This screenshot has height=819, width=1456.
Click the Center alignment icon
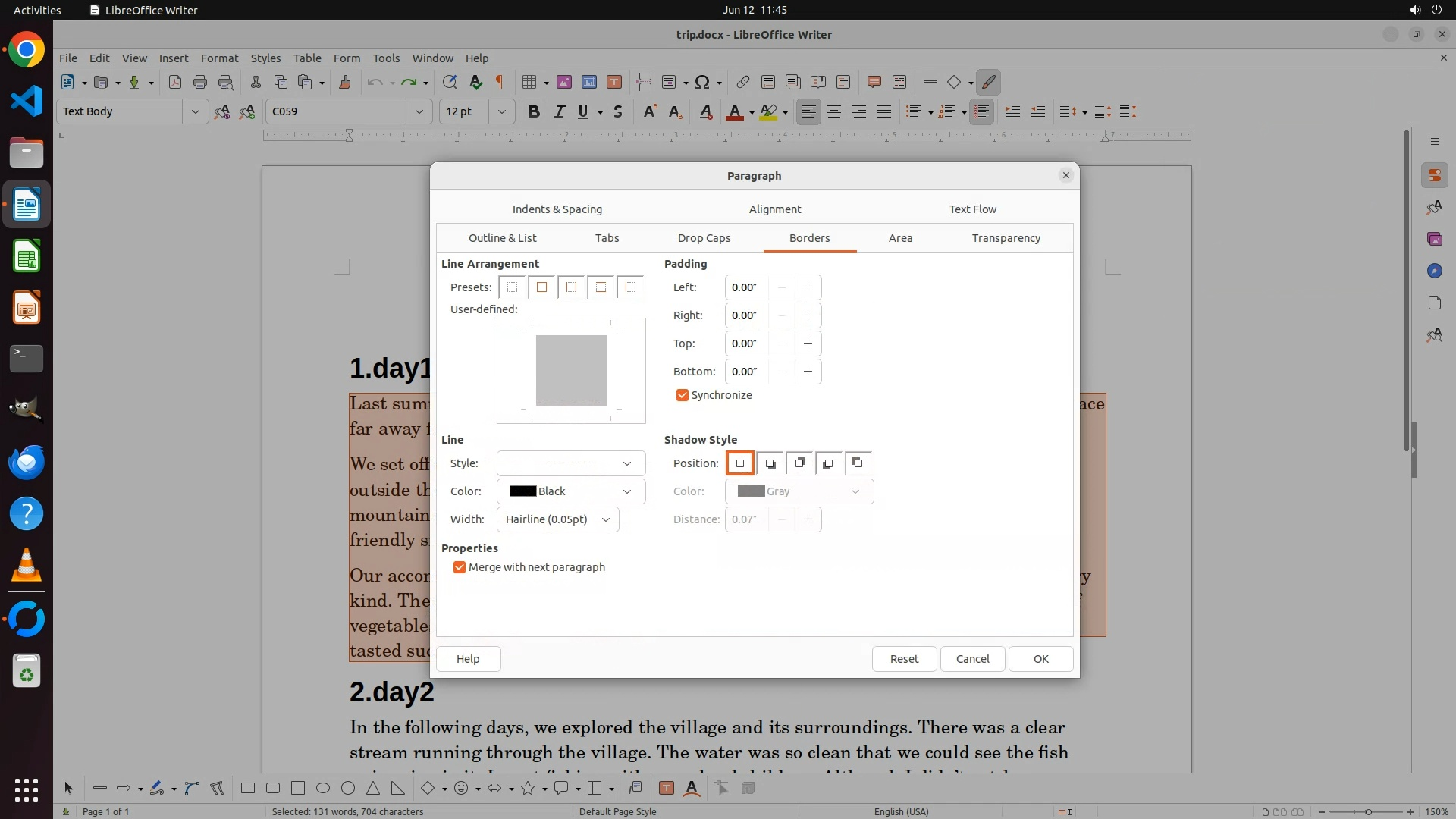click(x=834, y=111)
